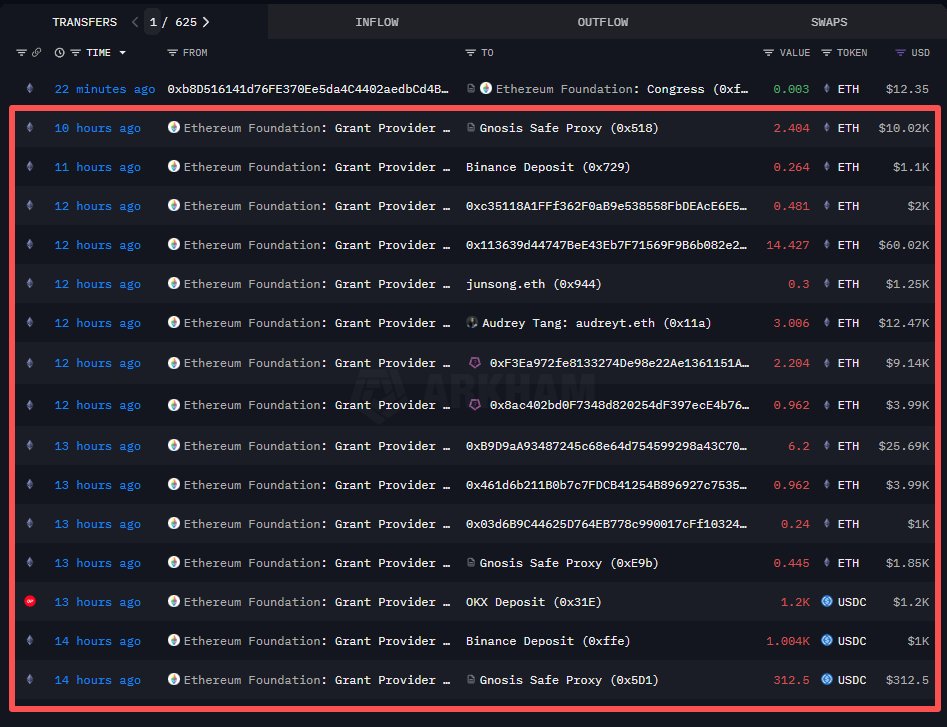Screen dimensions: 947x727
Task: Click the ETH chain icon in the first row
Action: (x=29, y=89)
